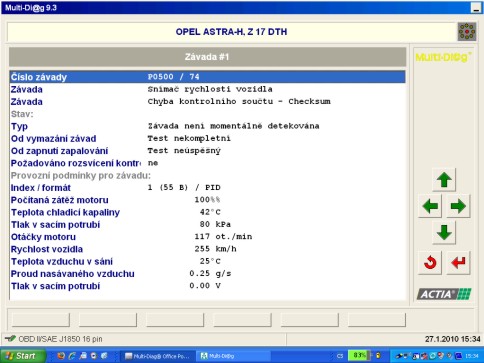The width and height of the screenshot is (484, 363).
Task: Switch to Multi-Diag Office taskbar window
Action: point(158,356)
